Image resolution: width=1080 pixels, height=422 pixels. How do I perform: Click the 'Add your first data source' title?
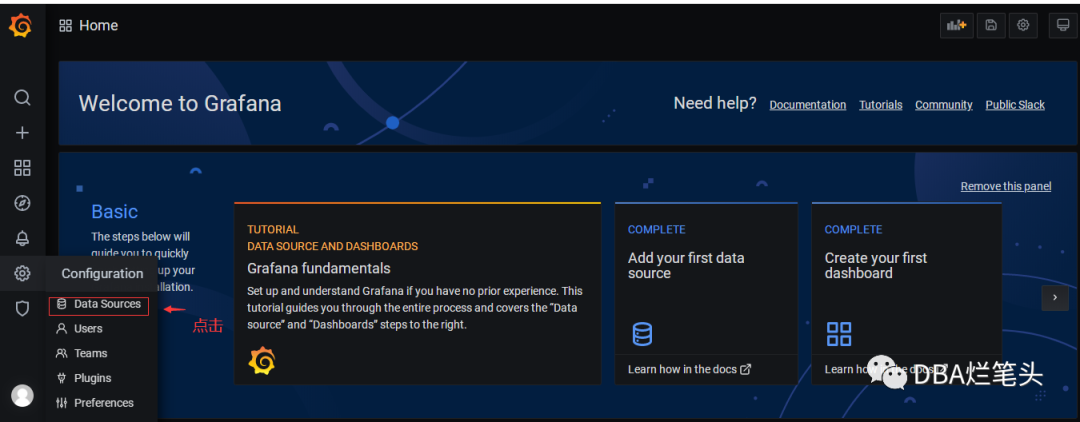[686, 266]
